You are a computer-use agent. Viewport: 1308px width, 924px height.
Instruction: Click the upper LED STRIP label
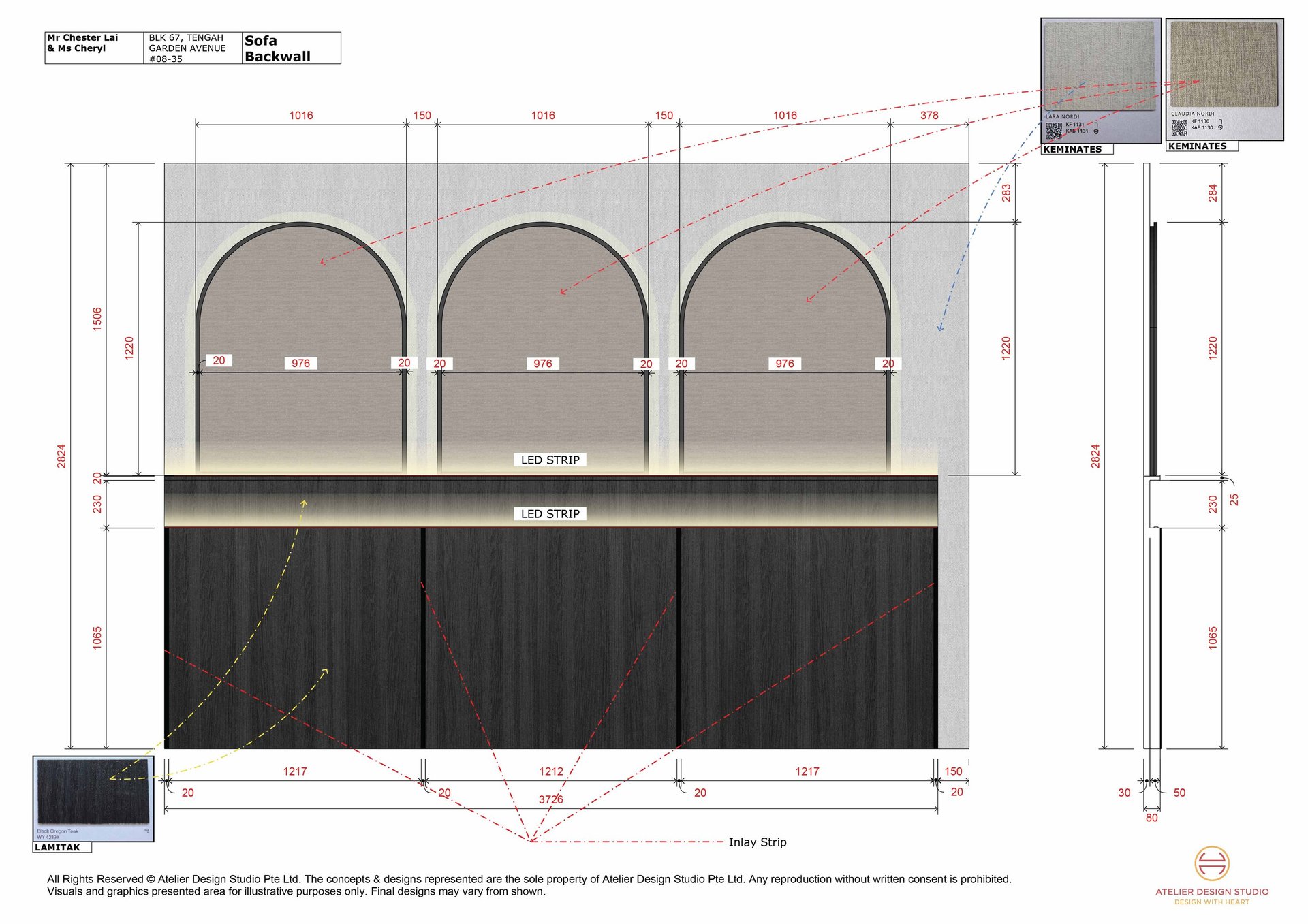[550, 460]
